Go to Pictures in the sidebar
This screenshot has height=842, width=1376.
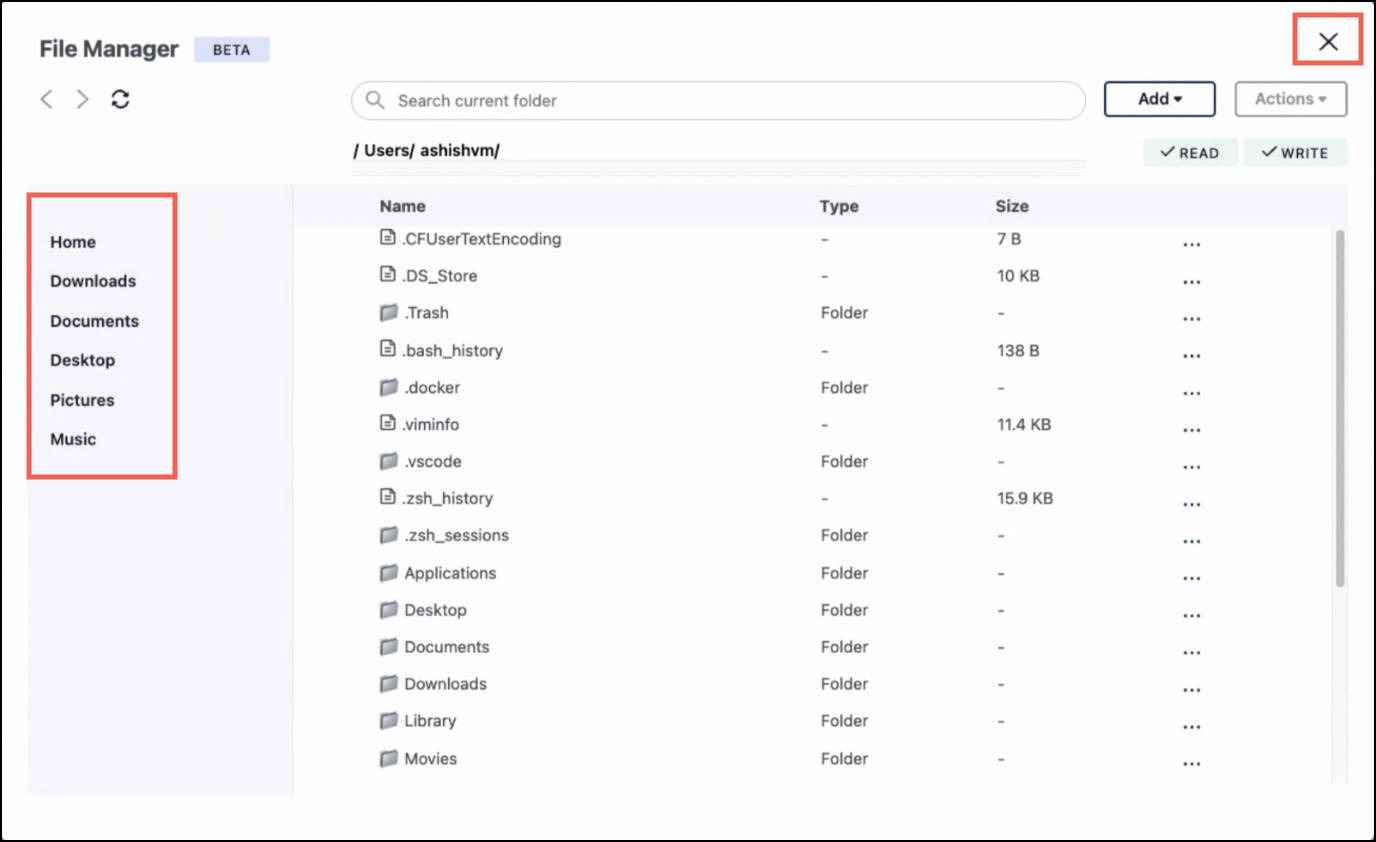pyautogui.click(x=82, y=400)
